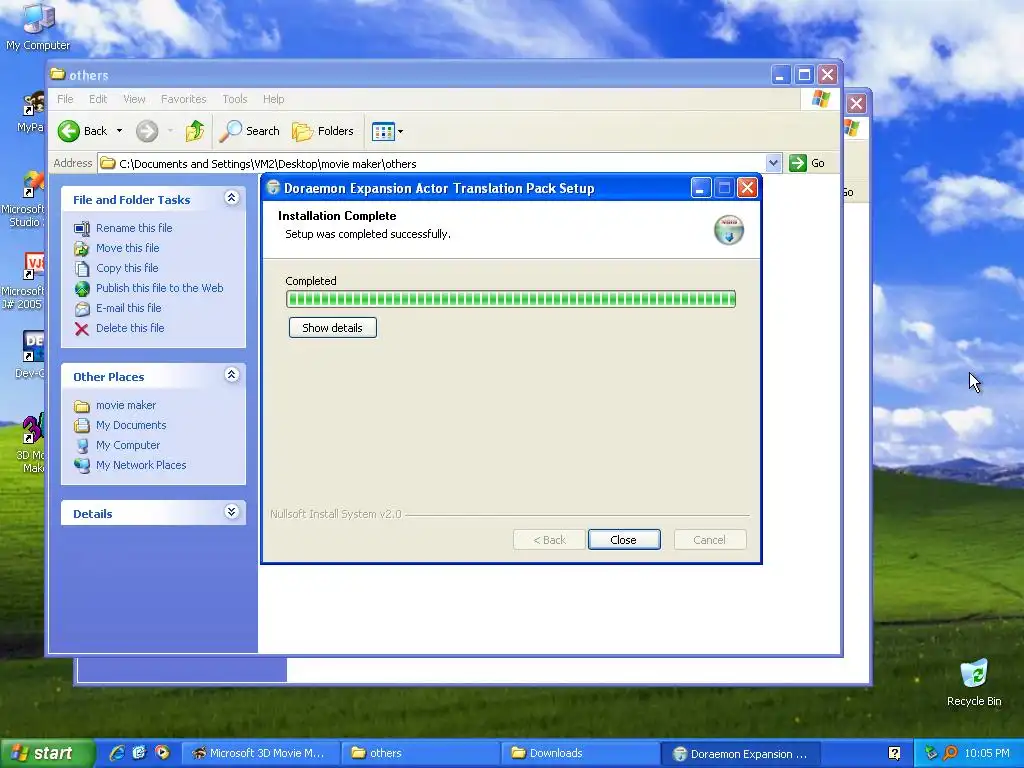
Task: Click the Setup title bar installer icon
Action: pos(273,188)
